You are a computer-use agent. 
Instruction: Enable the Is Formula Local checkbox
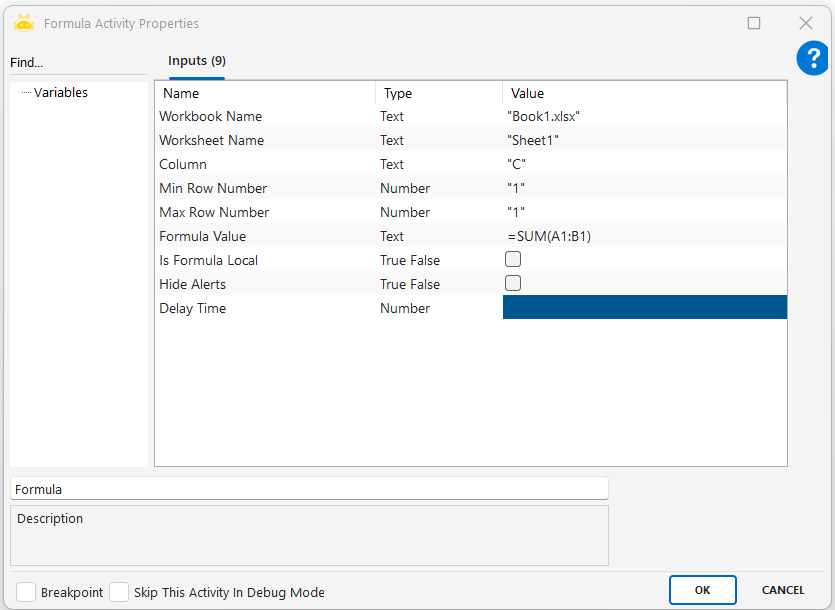click(x=513, y=260)
